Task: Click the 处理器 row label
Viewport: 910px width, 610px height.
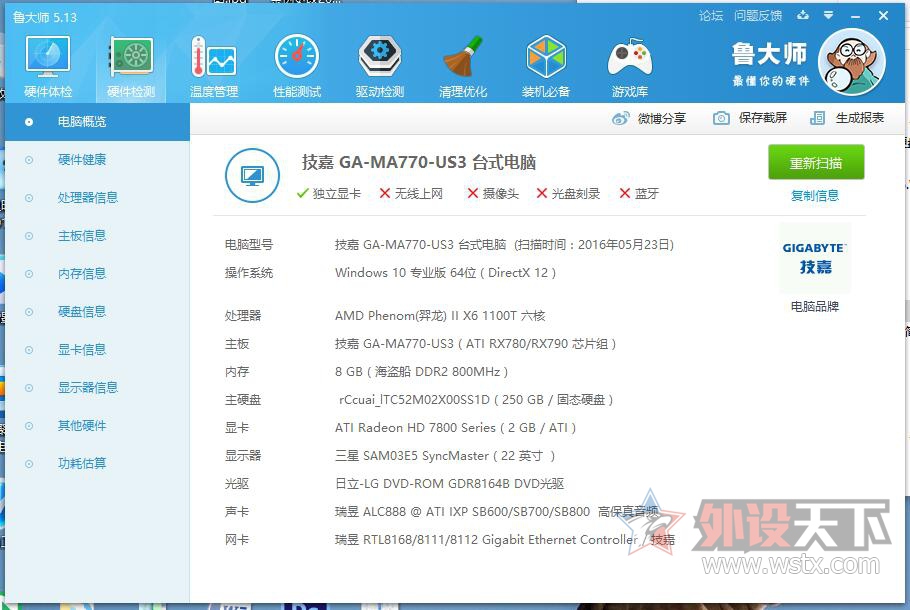Action: 243,316
